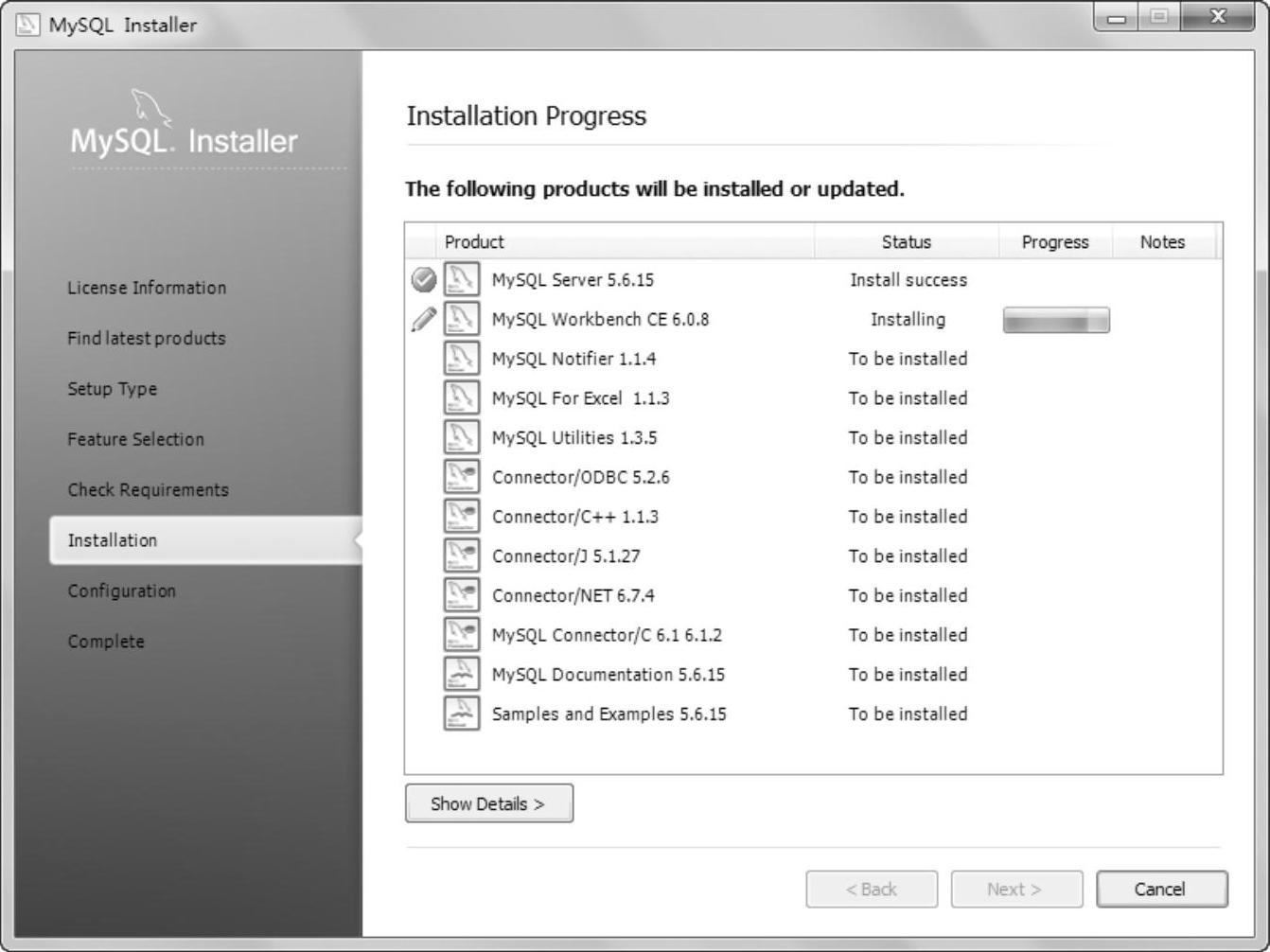The width and height of the screenshot is (1270, 952).
Task: Select the MySQL Workbench CE 6.0.8 text
Action: pyautogui.click(x=600, y=320)
